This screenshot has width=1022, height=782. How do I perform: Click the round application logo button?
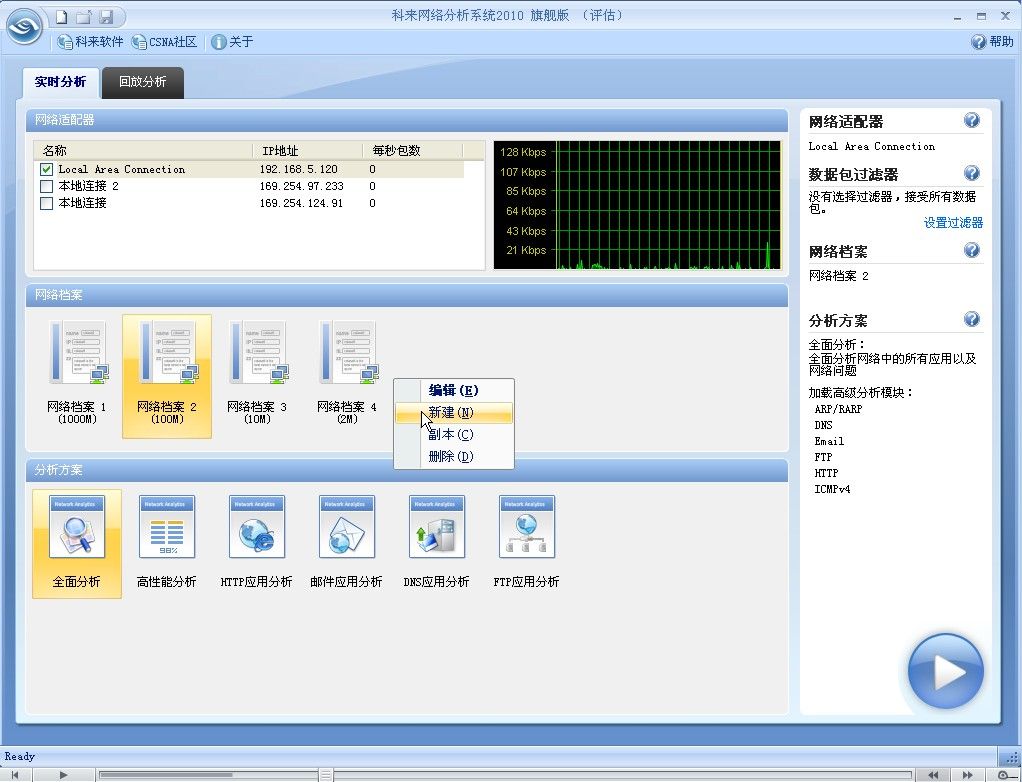pos(25,27)
